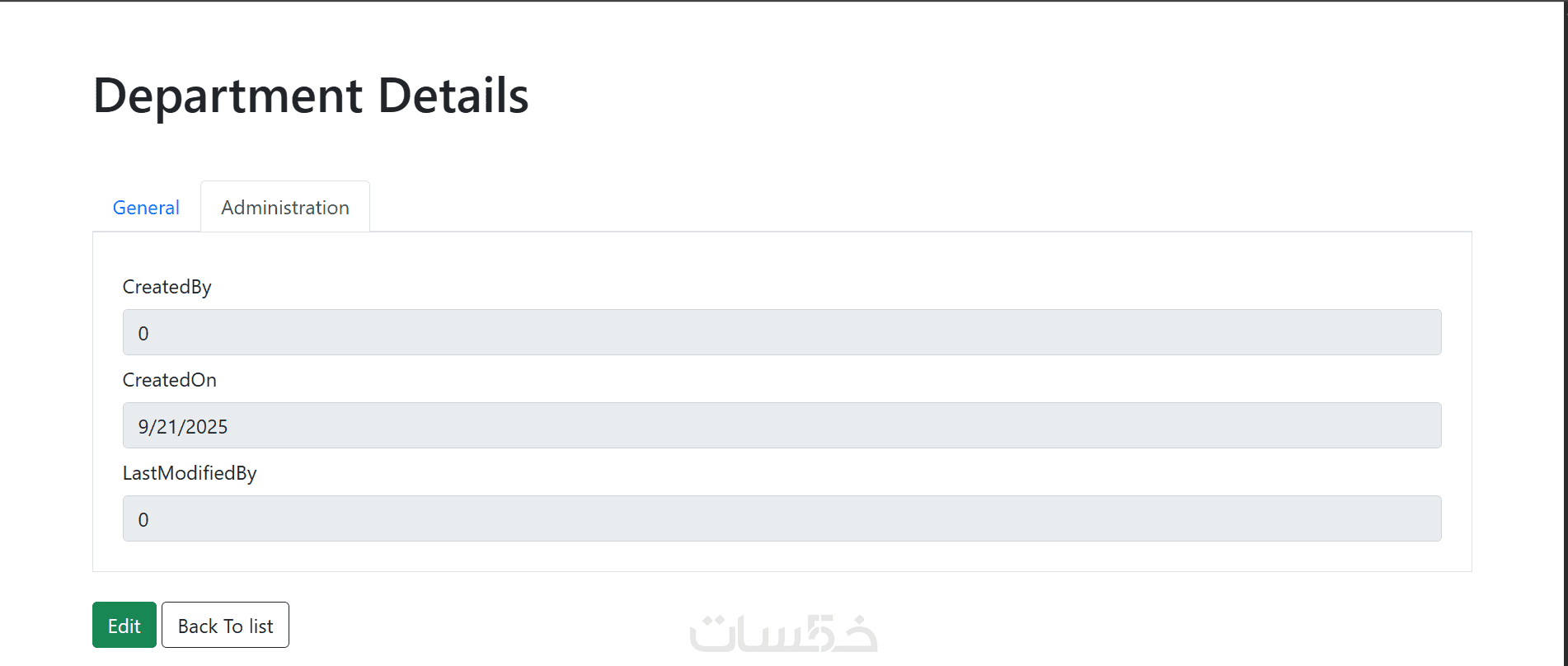Go back using Back To list

tap(225, 626)
